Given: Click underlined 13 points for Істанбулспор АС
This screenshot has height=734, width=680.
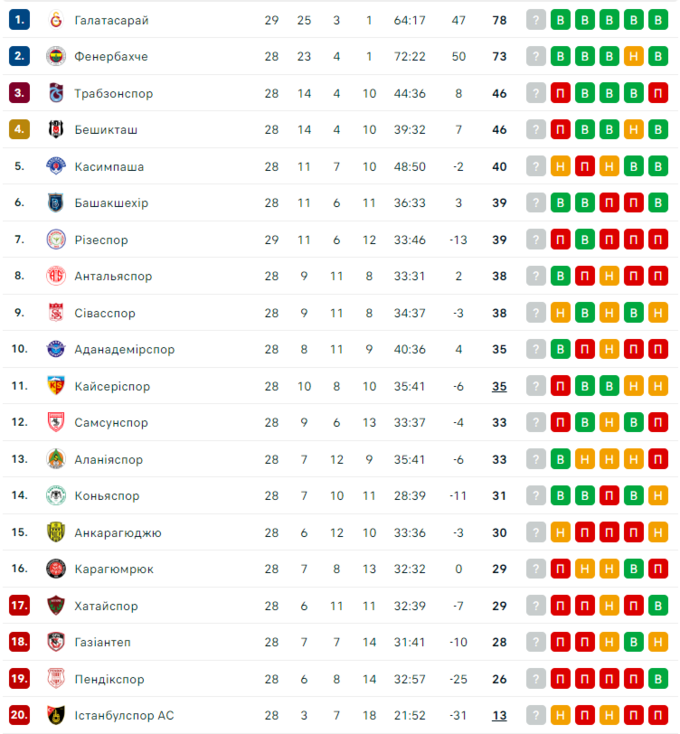Looking at the screenshot, I should pos(499,716).
